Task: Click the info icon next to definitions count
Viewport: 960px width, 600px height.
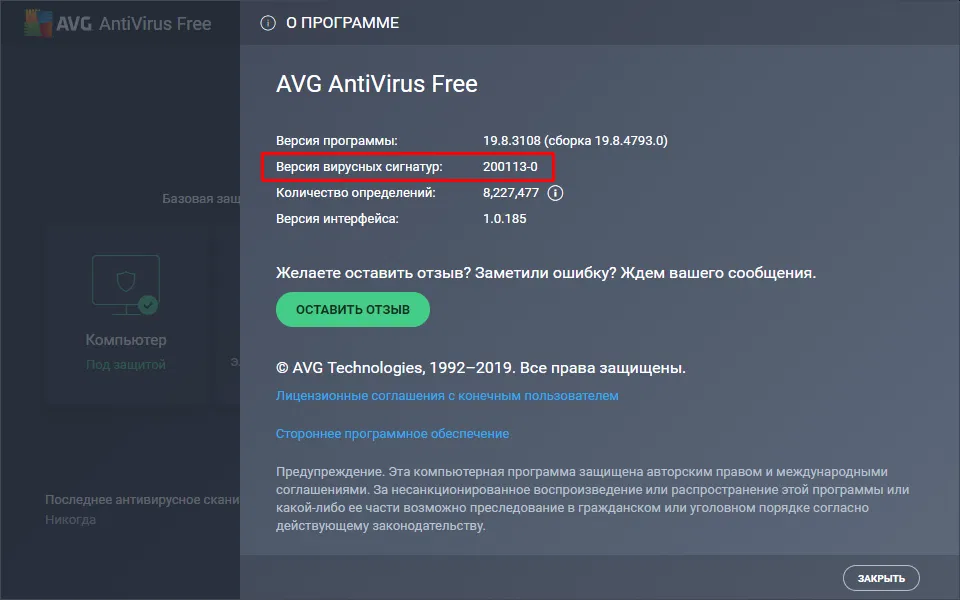Action: coord(556,193)
